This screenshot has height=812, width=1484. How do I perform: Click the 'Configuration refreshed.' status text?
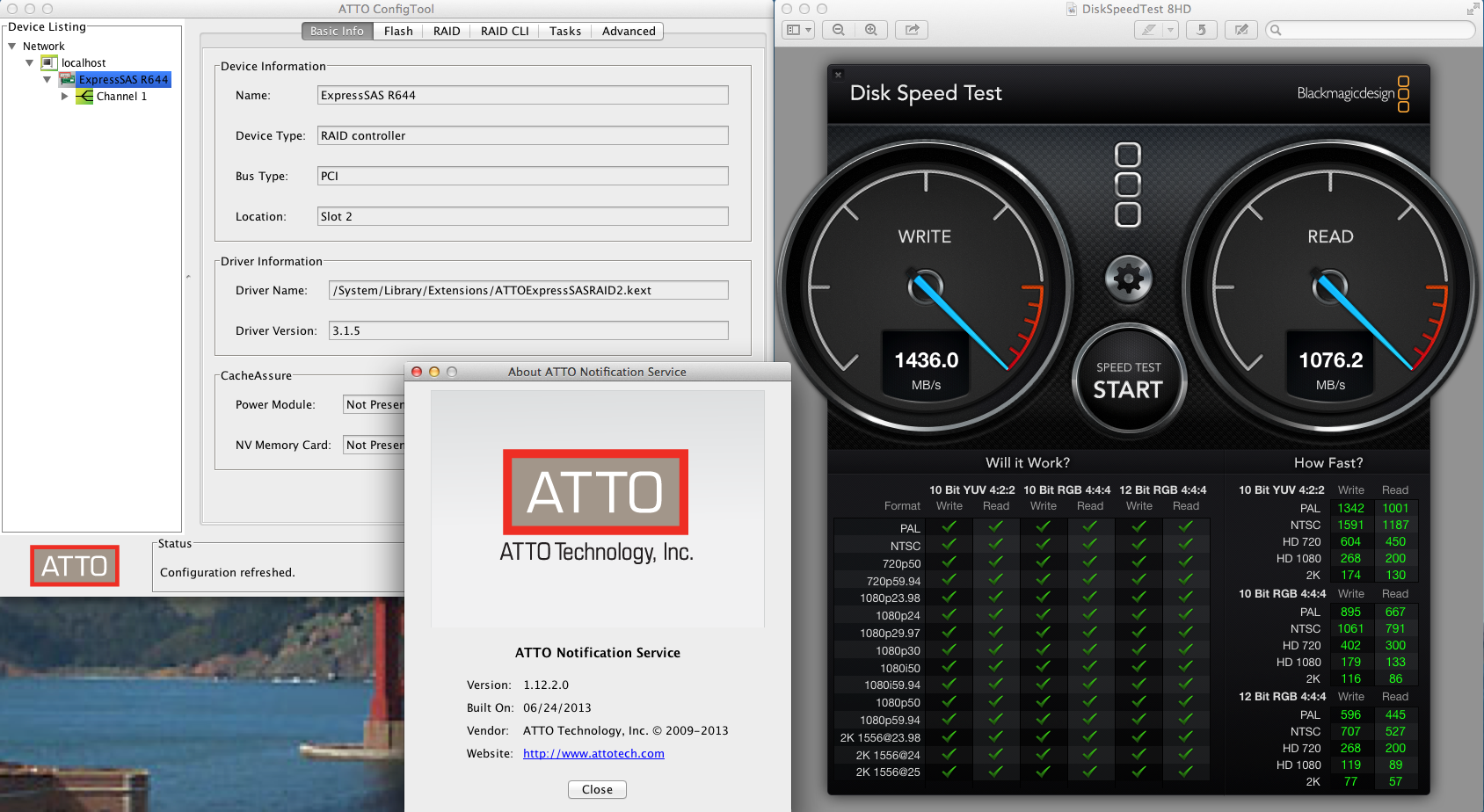click(228, 573)
